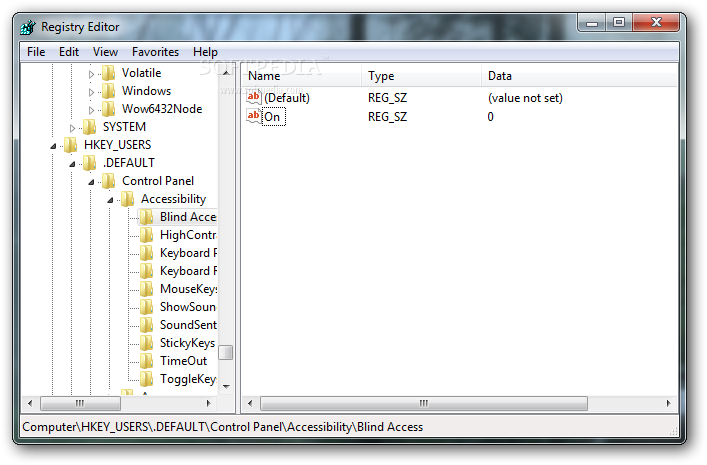Minimize the Registry Editor window

pos(592,23)
